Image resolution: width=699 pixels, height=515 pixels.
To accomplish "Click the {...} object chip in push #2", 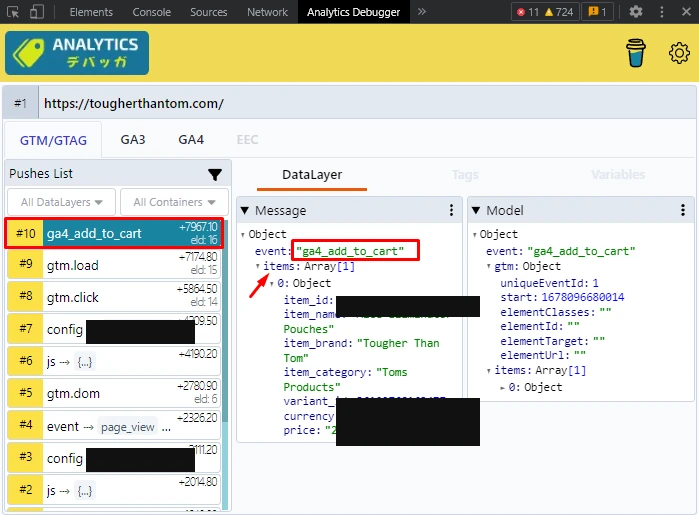I will 85,491.
